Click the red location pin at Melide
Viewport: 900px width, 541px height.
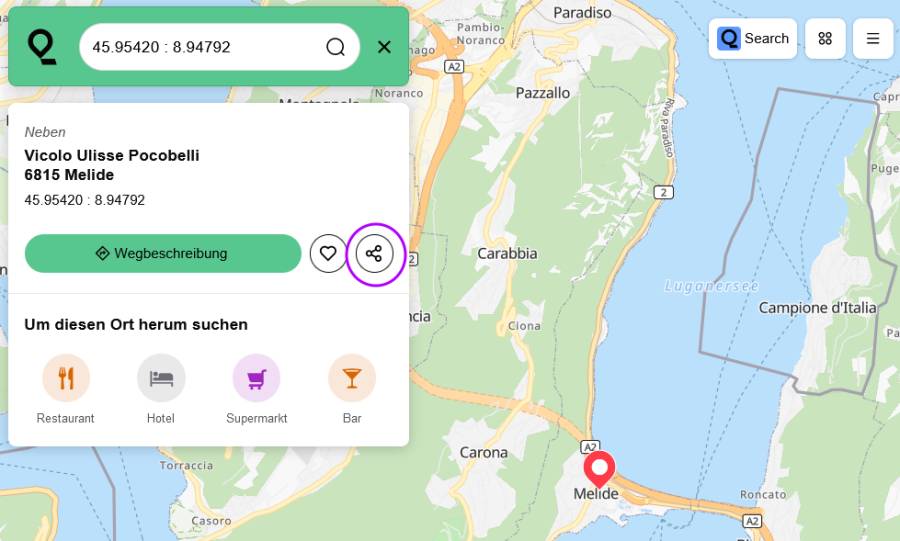[x=599, y=468]
